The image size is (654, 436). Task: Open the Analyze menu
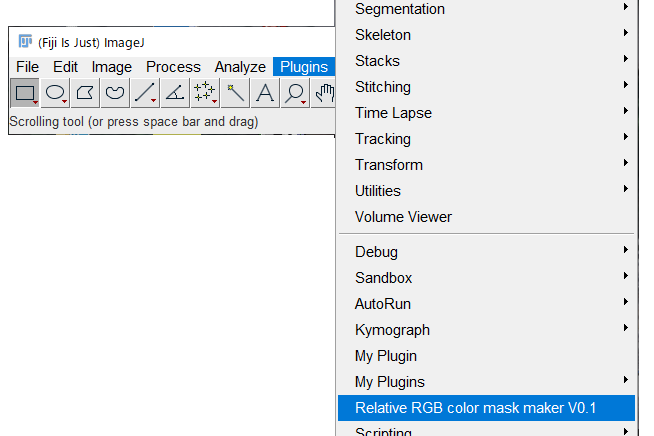click(x=240, y=67)
